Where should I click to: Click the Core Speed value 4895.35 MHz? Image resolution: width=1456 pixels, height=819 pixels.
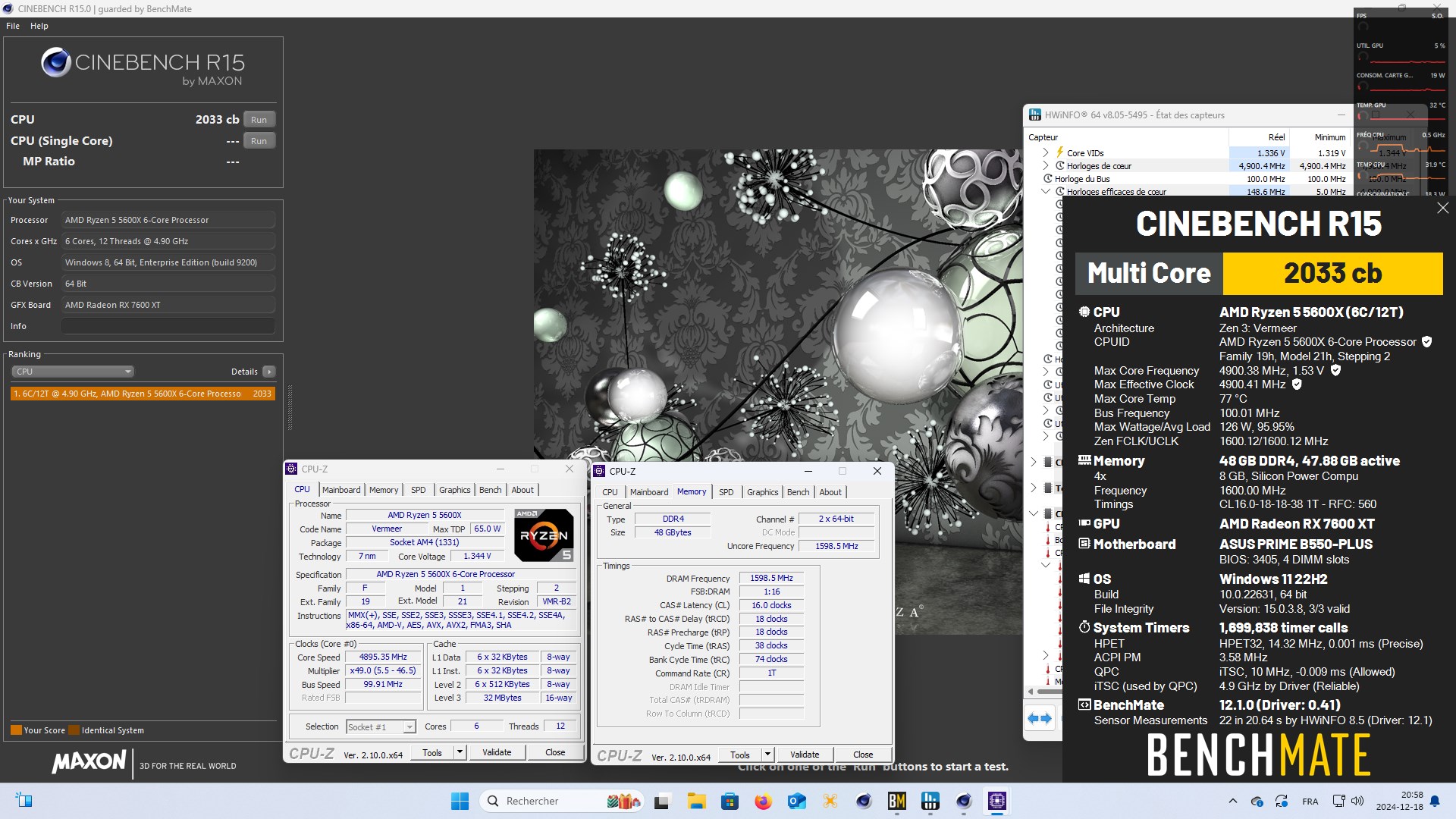coord(383,657)
